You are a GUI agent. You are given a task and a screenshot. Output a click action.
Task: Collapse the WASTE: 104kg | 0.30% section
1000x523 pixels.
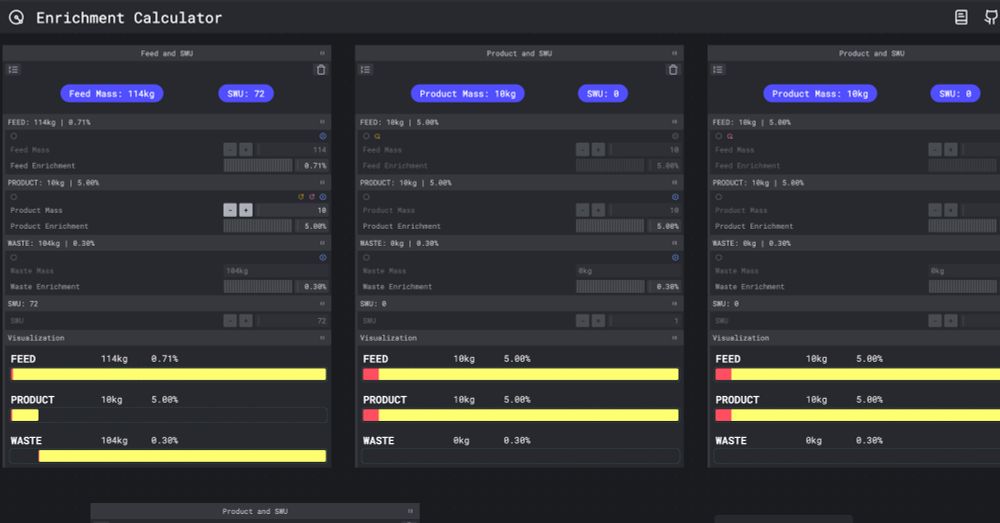[x=322, y=242]
